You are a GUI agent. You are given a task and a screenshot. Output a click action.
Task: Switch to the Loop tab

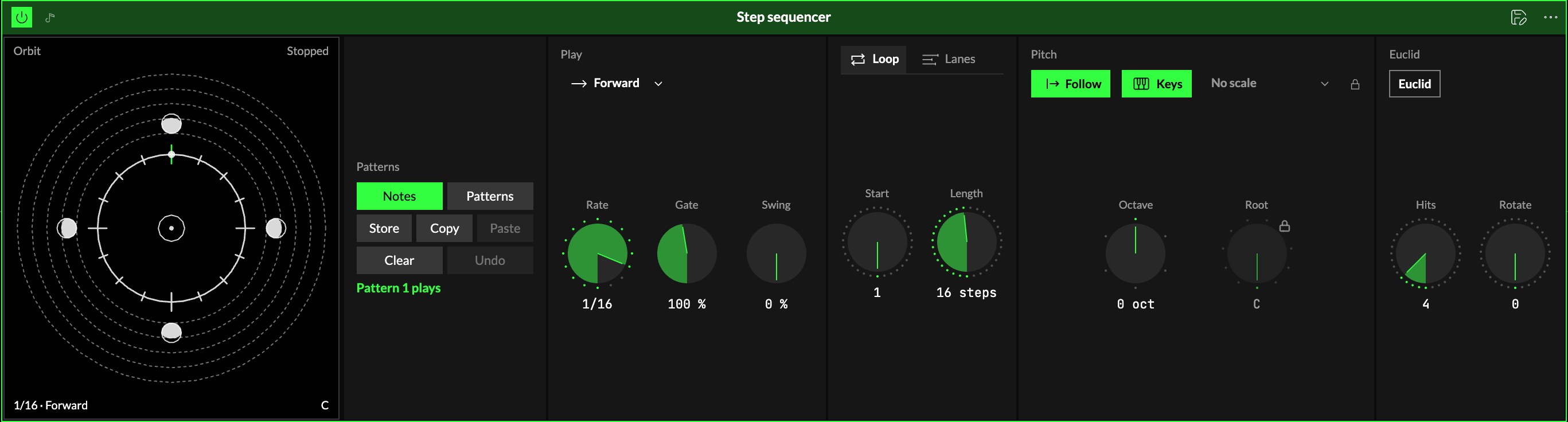pos(873,59)
